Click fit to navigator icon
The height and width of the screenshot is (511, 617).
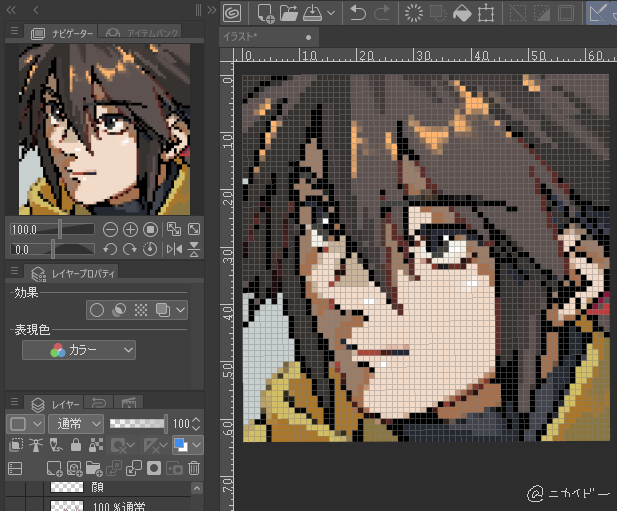coord(174,229)
